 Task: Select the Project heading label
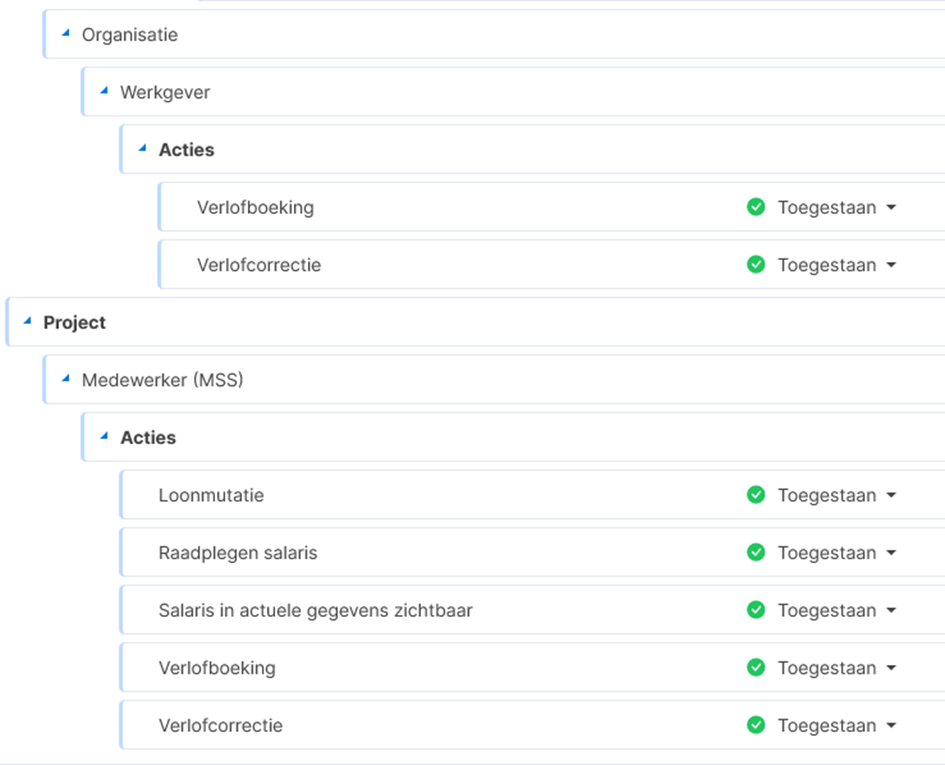(74, 323)
